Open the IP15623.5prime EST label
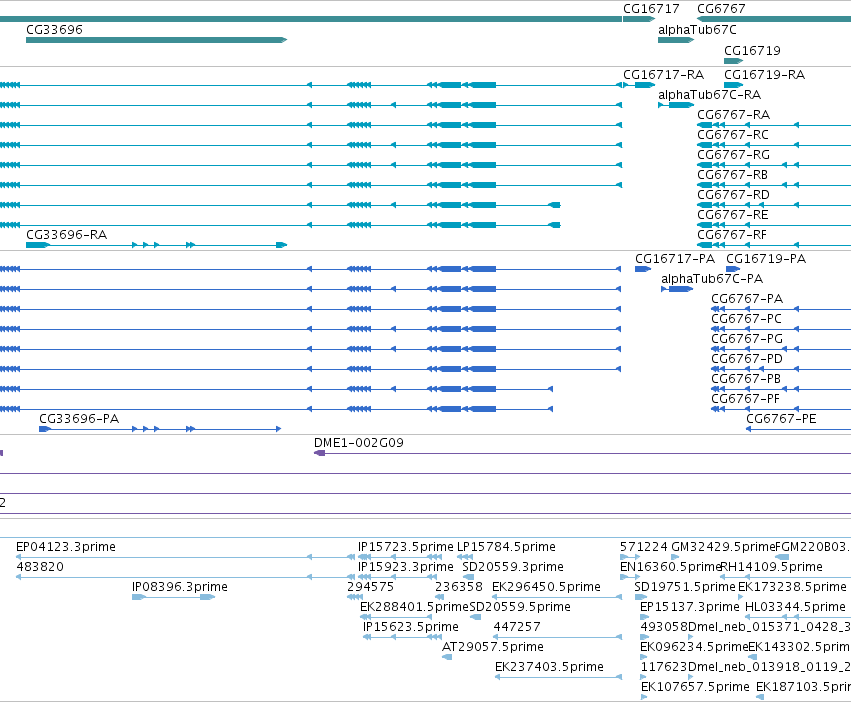 411,627
